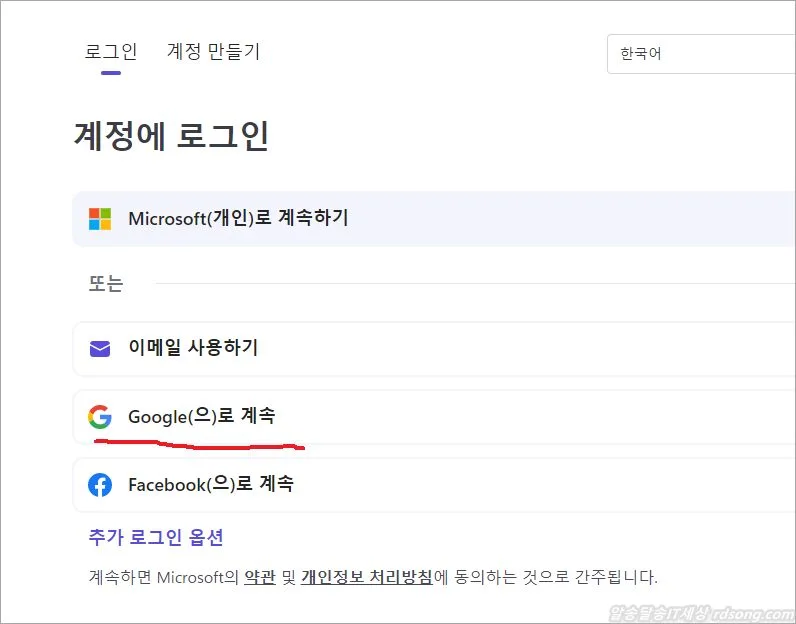Click the 계속하면 Microsoft의 consent text
The width and height of the screenshot is (796, 624).
pyautogui.click(x=160, y=577)
